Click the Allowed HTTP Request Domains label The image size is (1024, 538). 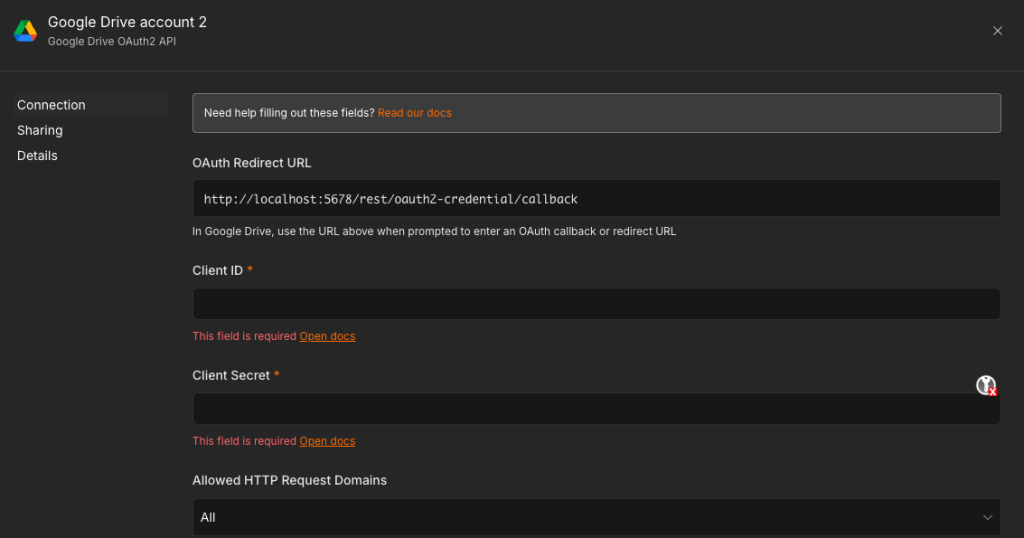[x=289, y=481]
